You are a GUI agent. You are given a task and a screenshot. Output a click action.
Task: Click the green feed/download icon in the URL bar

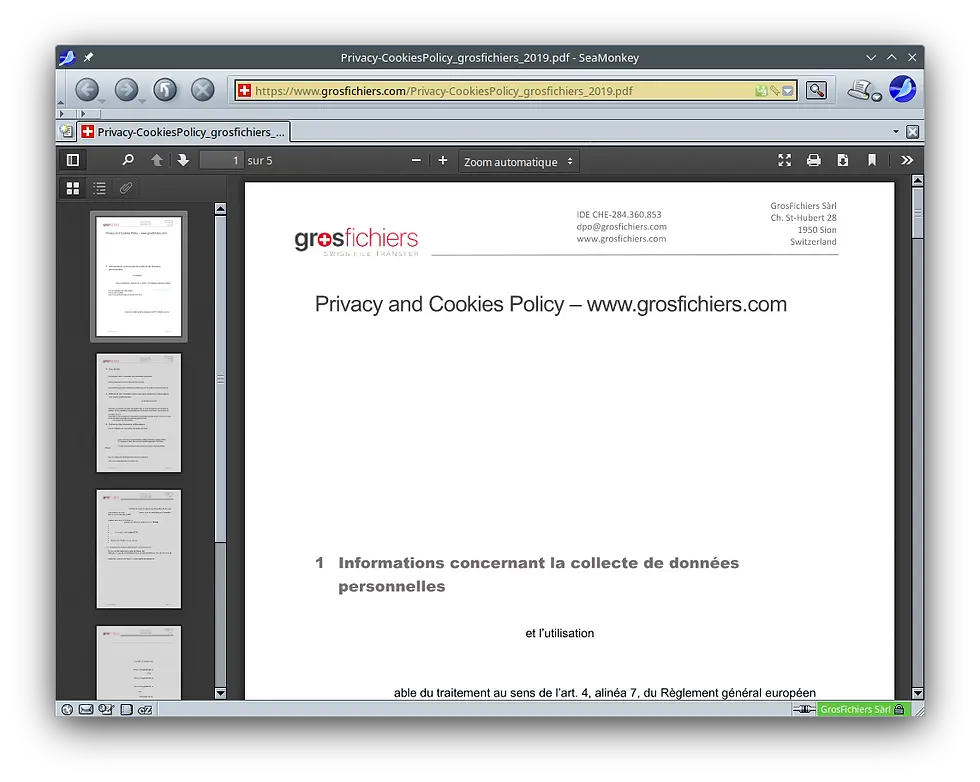pyautogui.click(x=761, y=91)
